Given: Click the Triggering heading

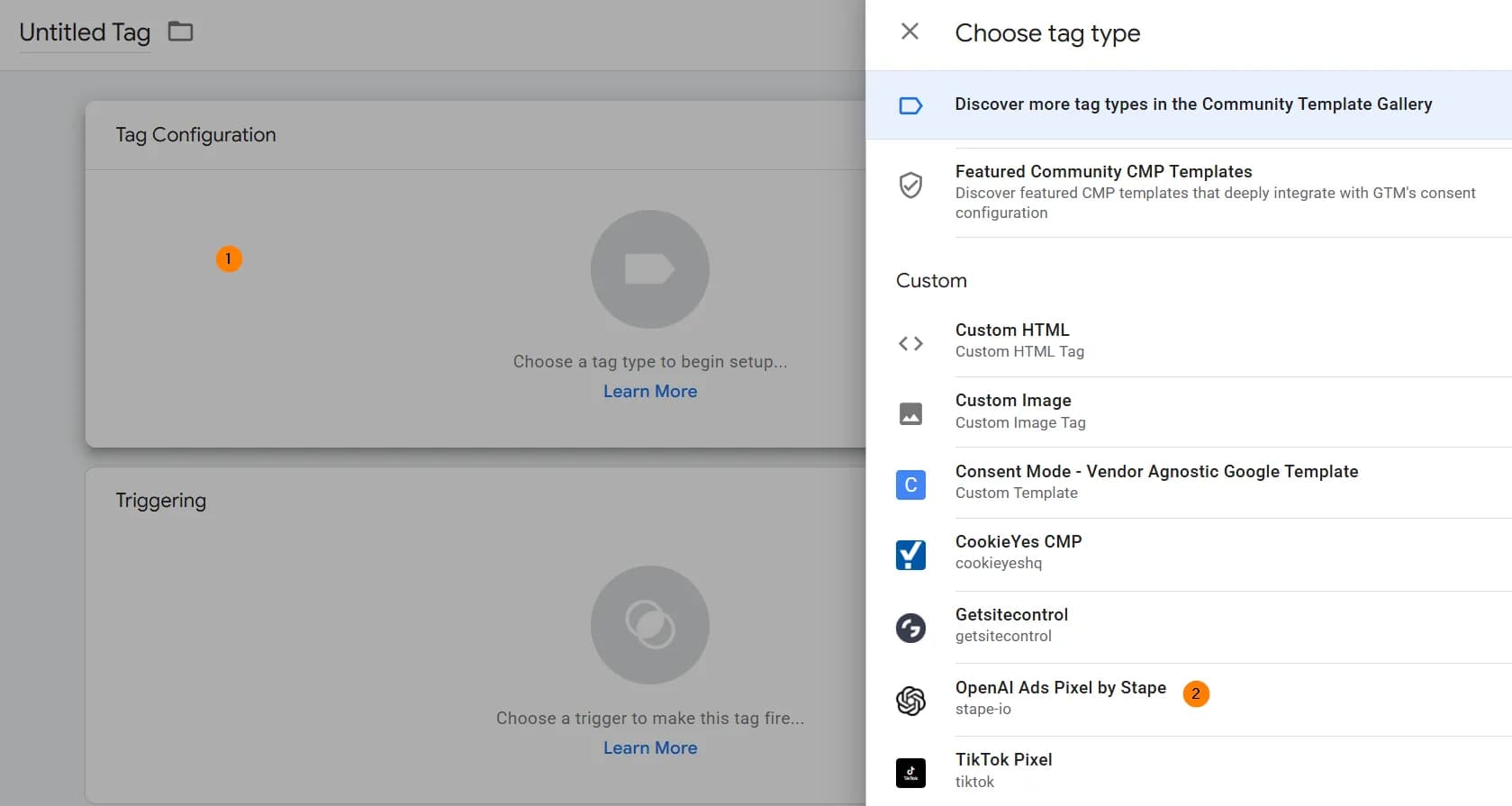Looking at the screenshot, I should tap(160, 500).
